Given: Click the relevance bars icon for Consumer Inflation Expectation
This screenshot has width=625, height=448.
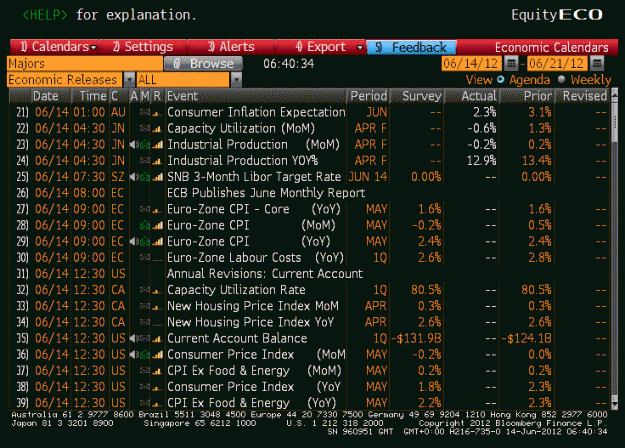Looking at the screenshot, I should pos(157,114).
